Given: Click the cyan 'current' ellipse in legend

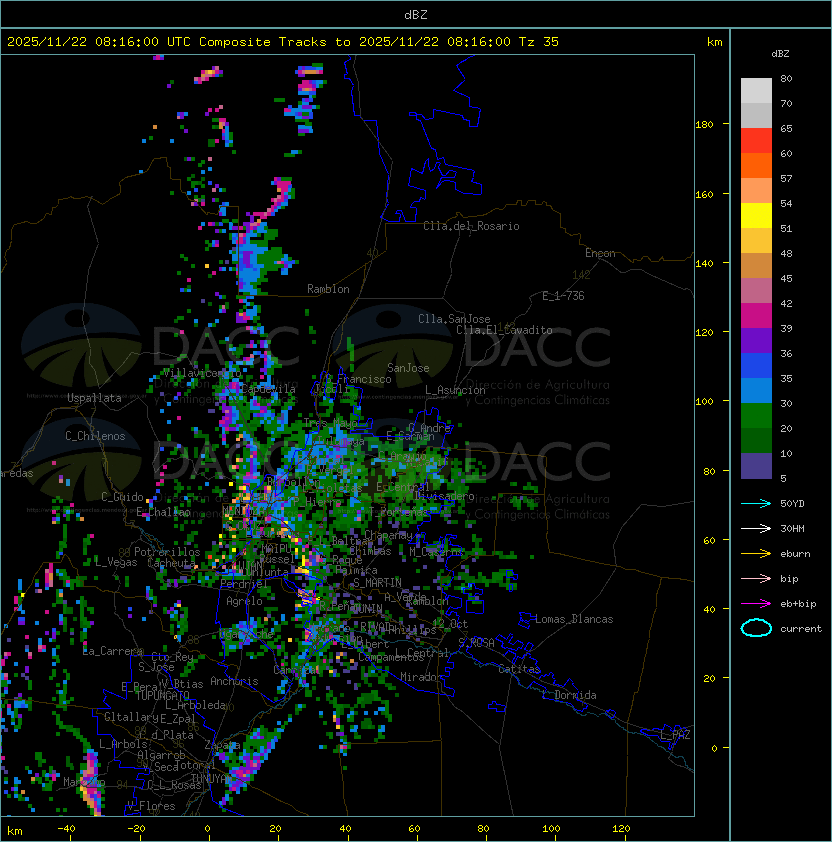Looking at the screenshot, I should (756, 628).
